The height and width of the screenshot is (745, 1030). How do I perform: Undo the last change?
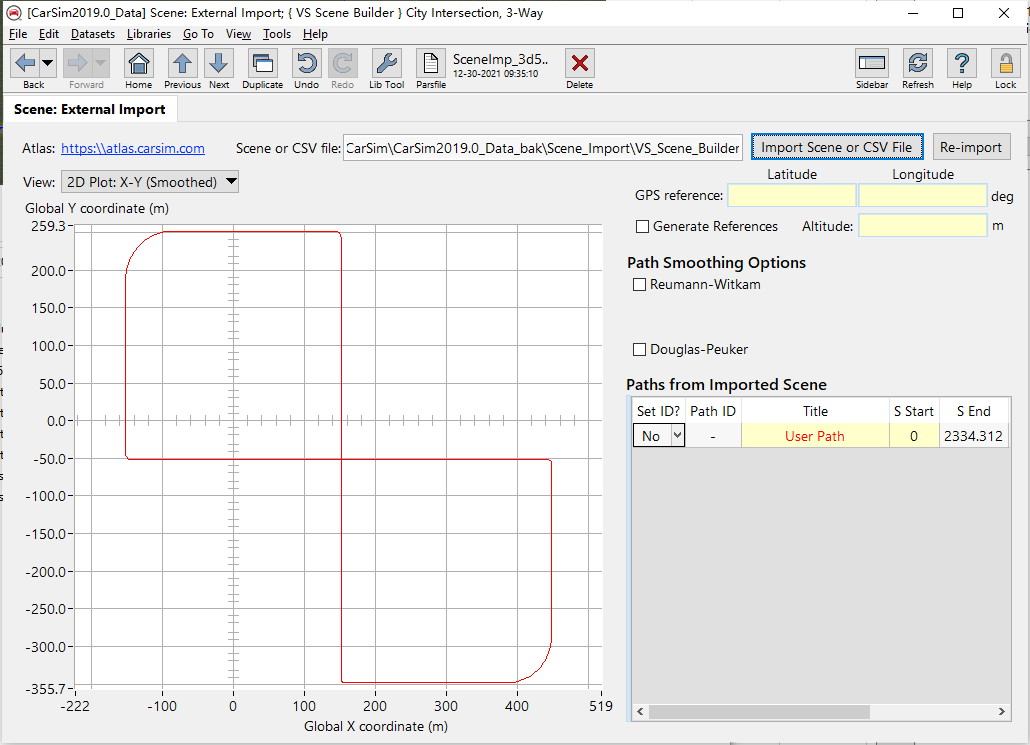point(306,64)
